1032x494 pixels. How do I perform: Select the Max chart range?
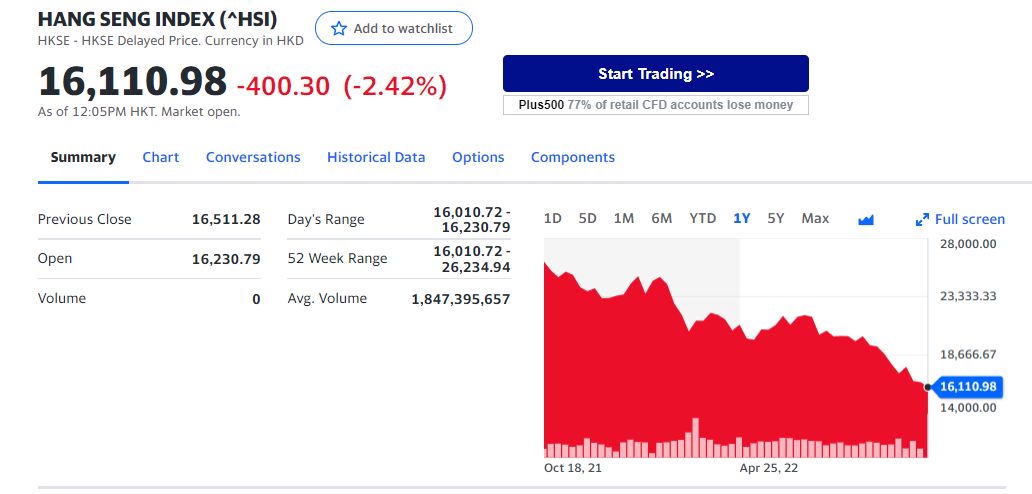(815, 218)
